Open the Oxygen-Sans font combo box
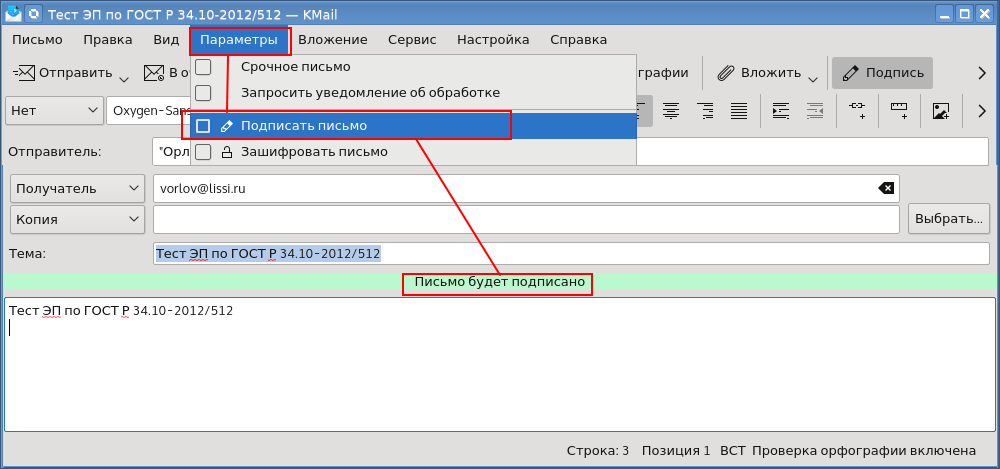The height and width of the screenshot is (469, 1000). (148, 110)
